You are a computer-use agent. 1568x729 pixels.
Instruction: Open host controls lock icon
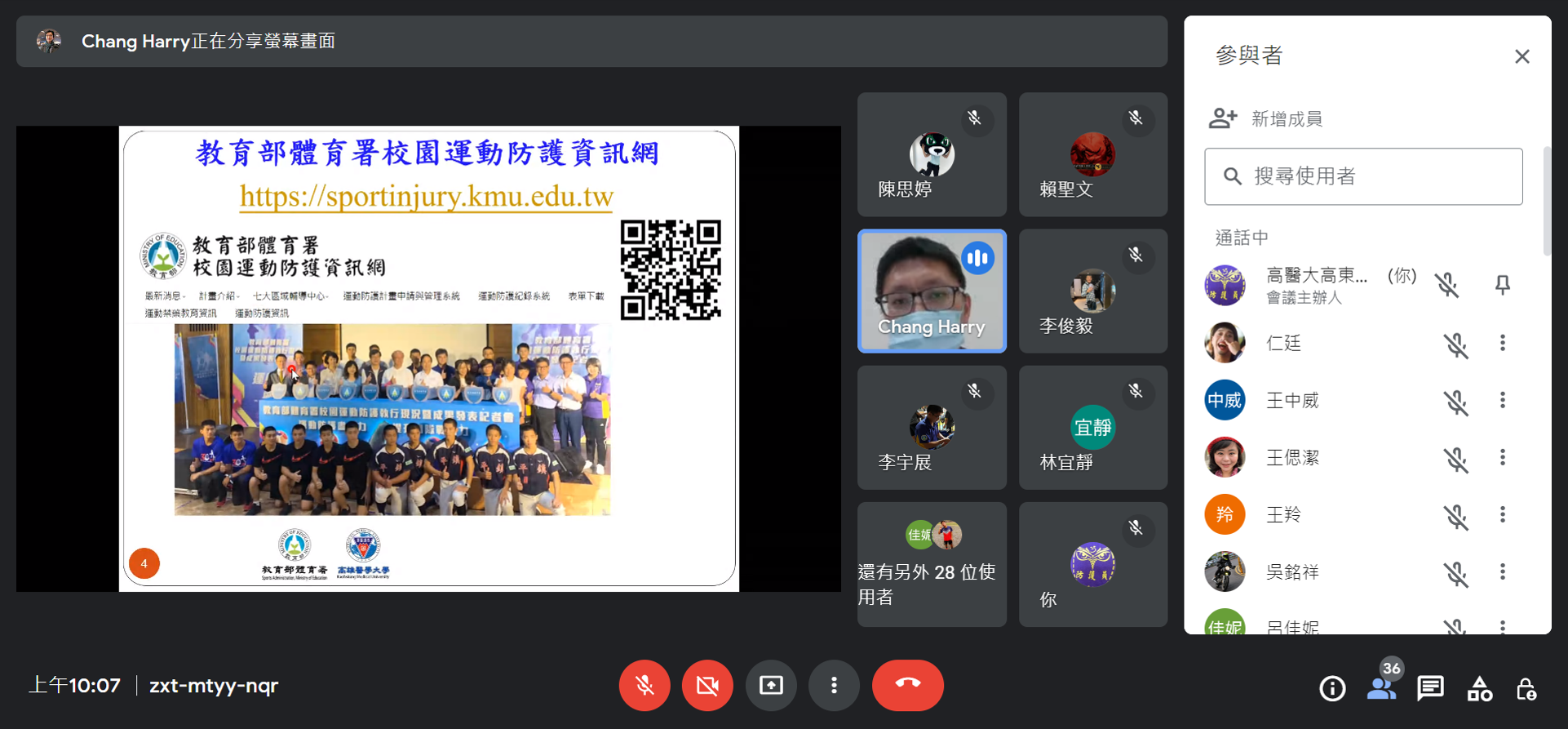(x=1526, y=689)
